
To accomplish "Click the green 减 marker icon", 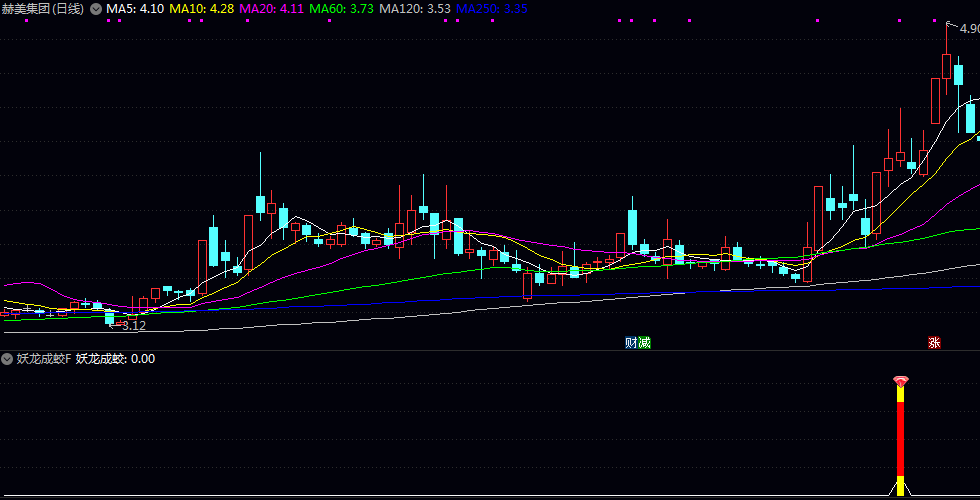I will click(x=644, y=342).
